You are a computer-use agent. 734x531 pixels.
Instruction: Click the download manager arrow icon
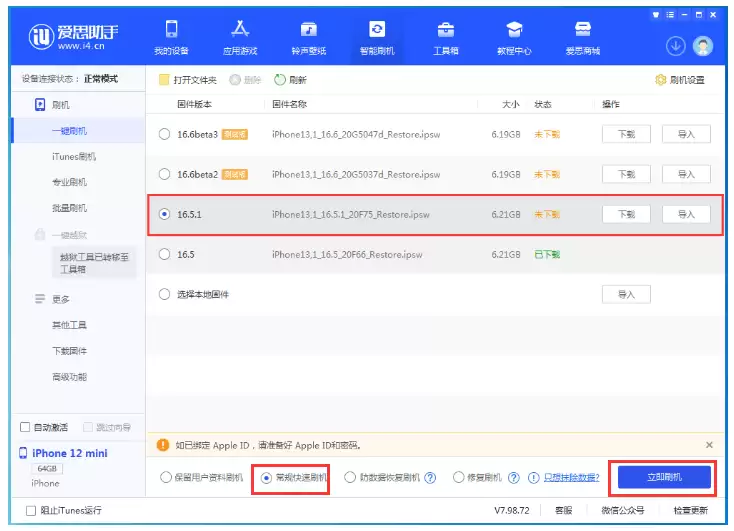[x=675, y=46]
